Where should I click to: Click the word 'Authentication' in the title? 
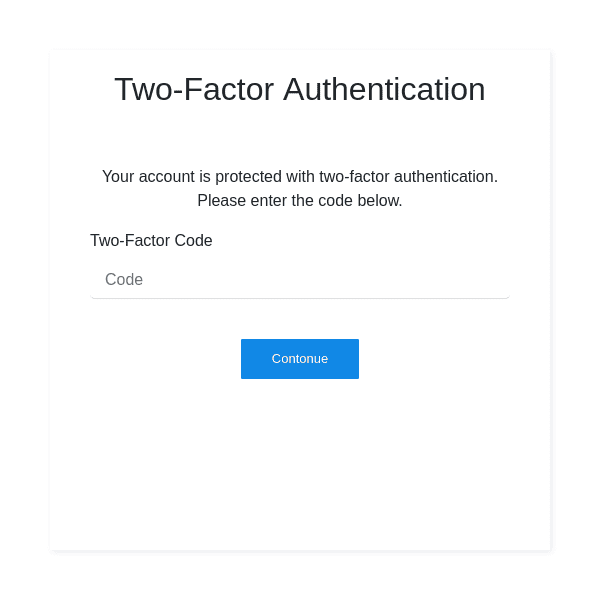pos(384,89)
